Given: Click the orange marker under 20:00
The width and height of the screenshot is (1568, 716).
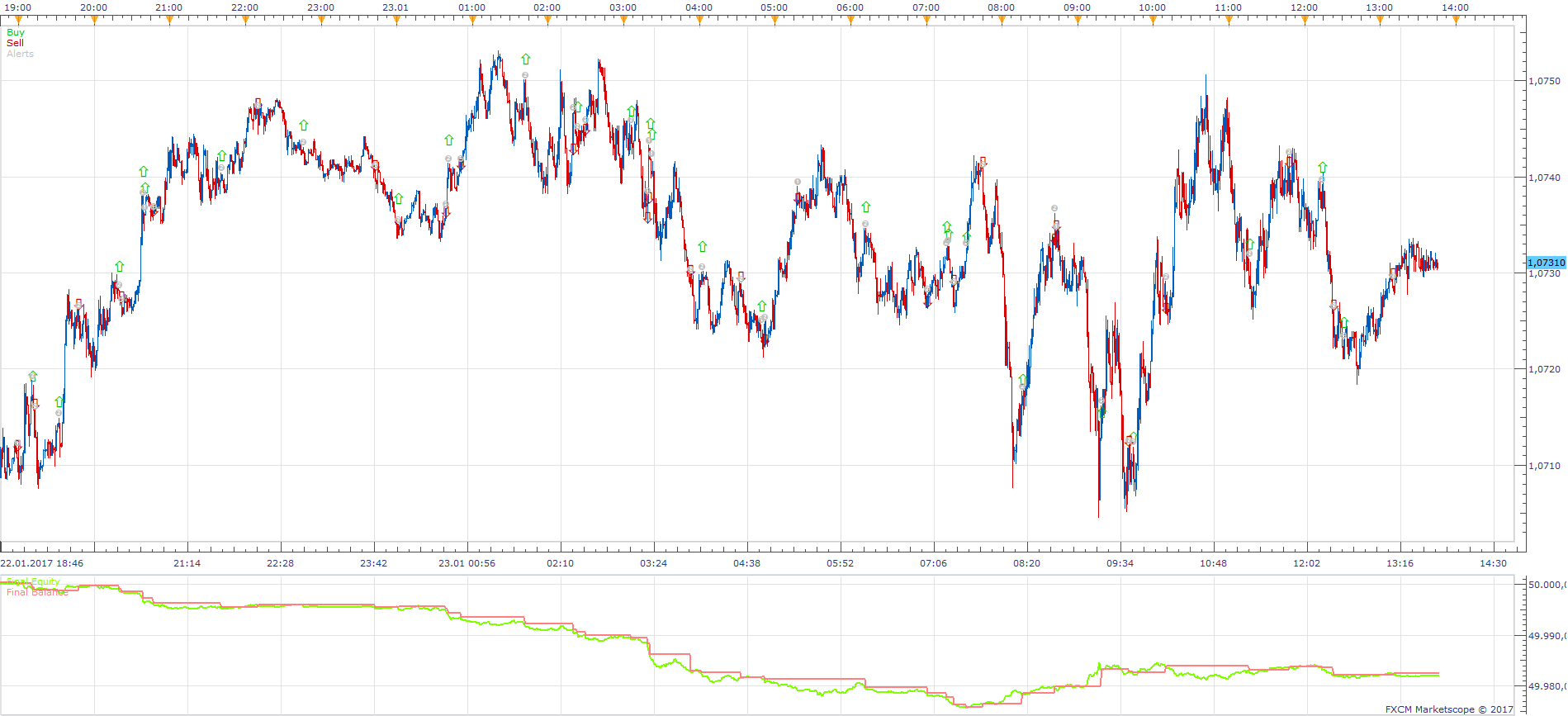Looking at the screenshot, I should click(94, 21).
